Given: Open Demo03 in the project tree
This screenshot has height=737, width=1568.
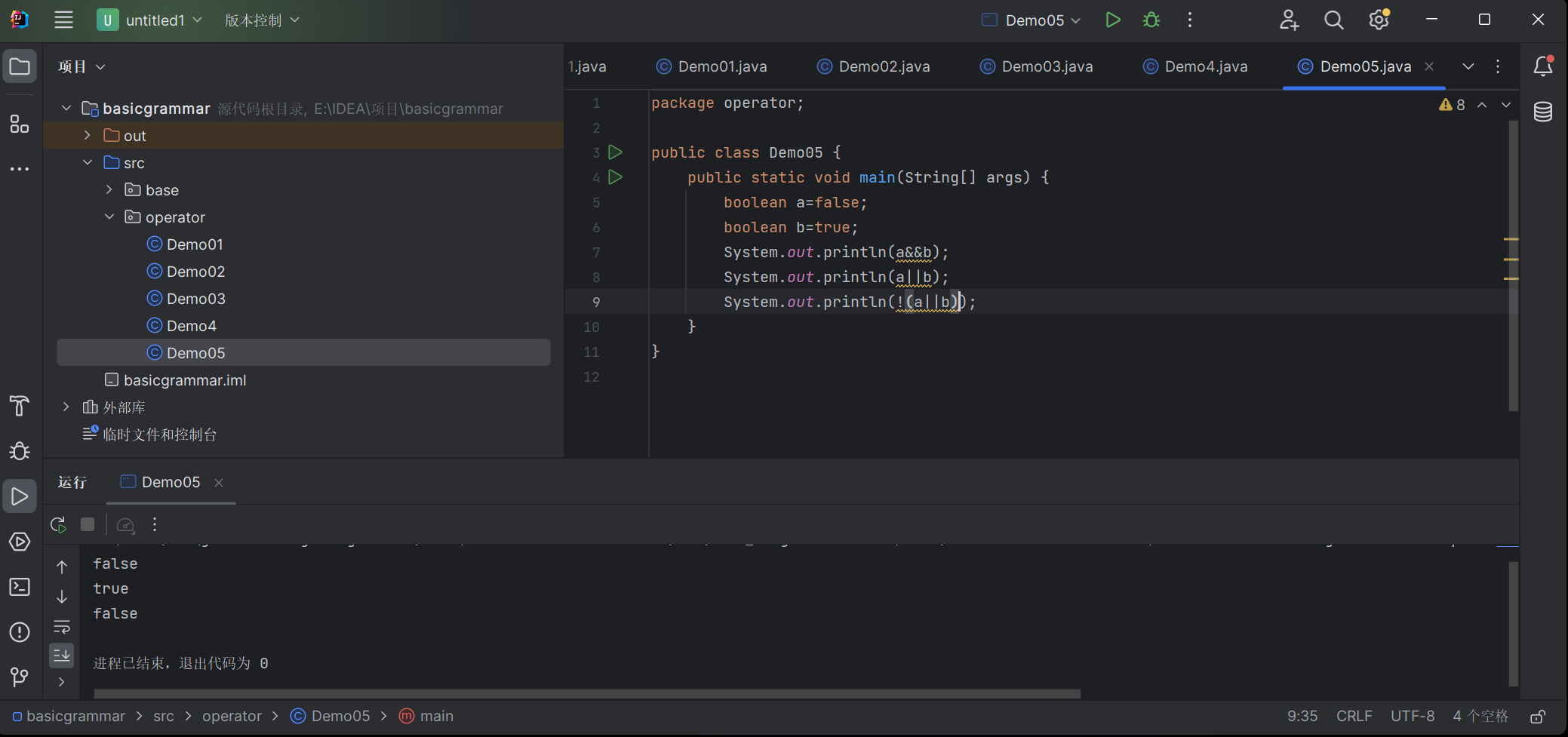Looking at the screenshot, I should [x=196, y=299].
